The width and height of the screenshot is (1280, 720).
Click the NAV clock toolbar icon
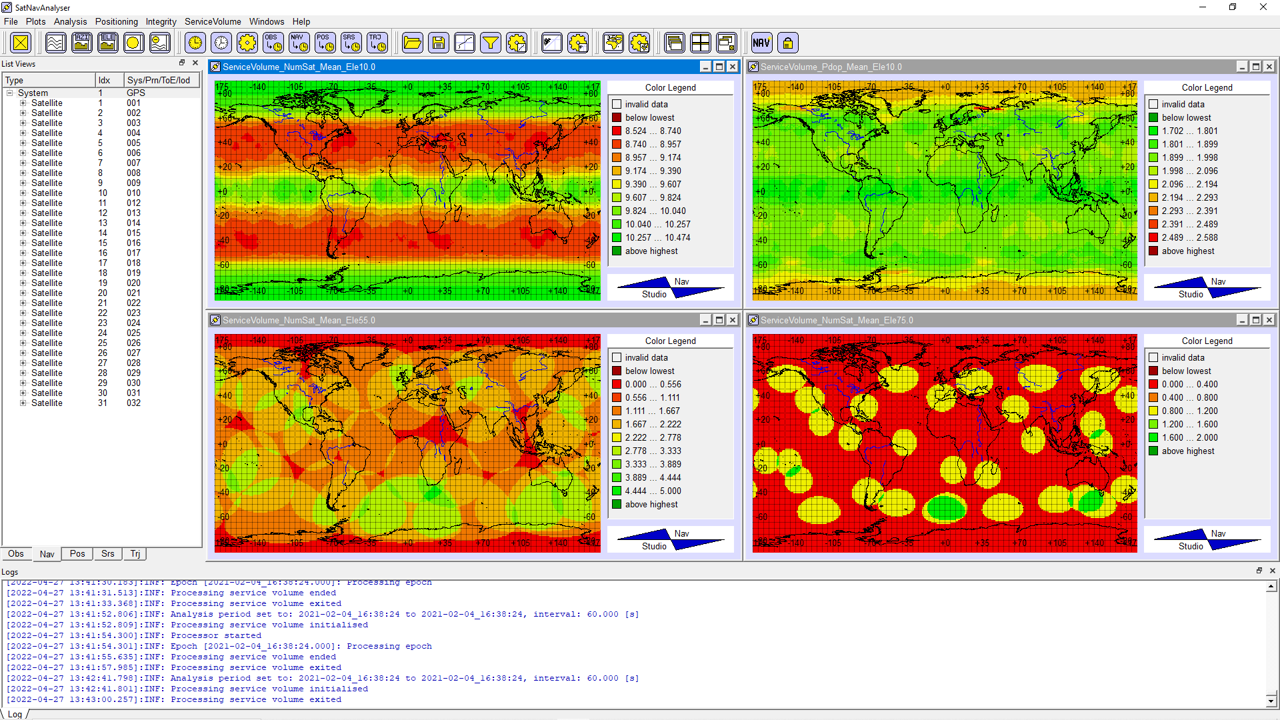coord(298,42)
